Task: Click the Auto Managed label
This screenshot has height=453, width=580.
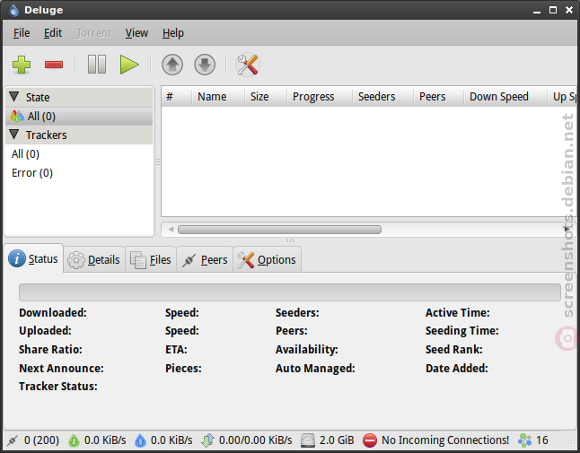Action: (315, 368)
